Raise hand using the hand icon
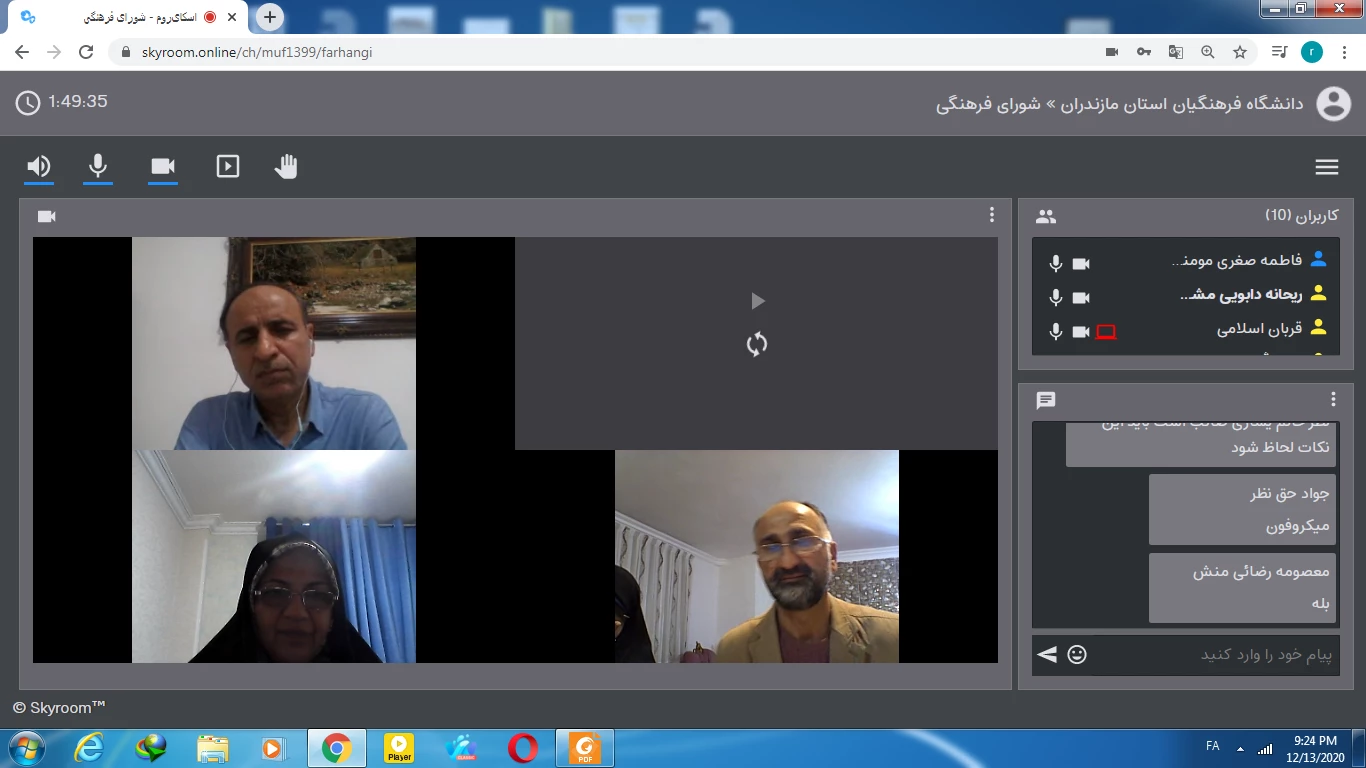Viewport: 1366px width, 768px height. point(287,166)
